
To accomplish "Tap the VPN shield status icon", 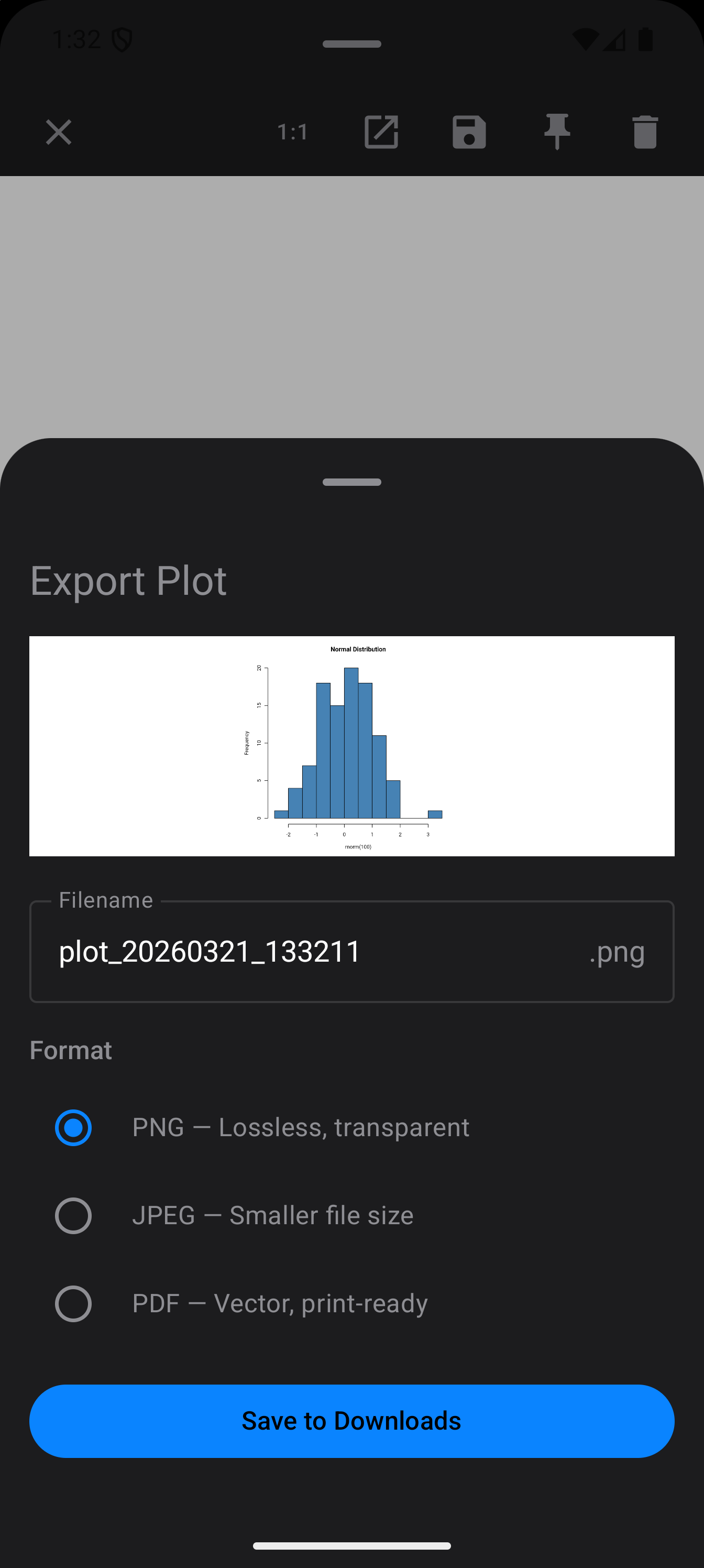I will point(122,40).
